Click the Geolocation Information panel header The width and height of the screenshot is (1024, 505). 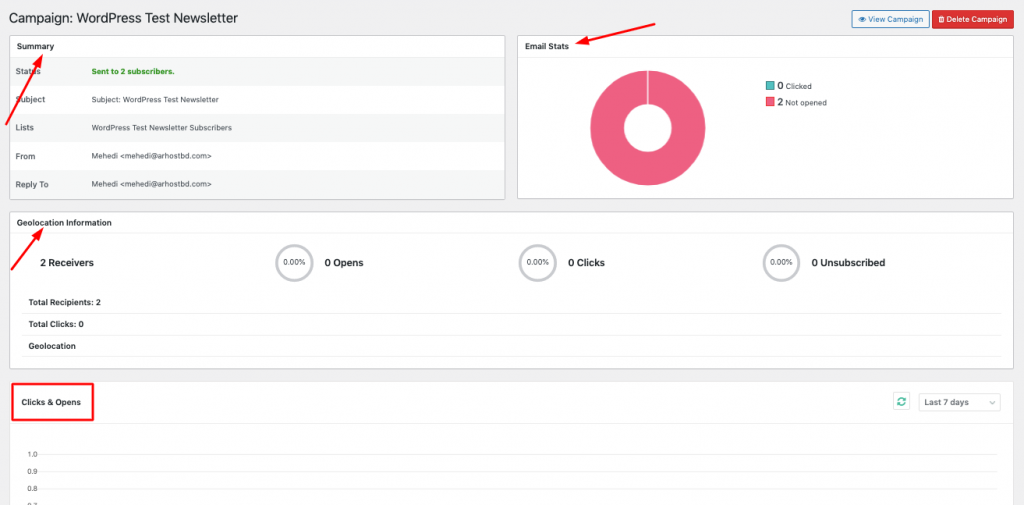[x=511, y=223]
